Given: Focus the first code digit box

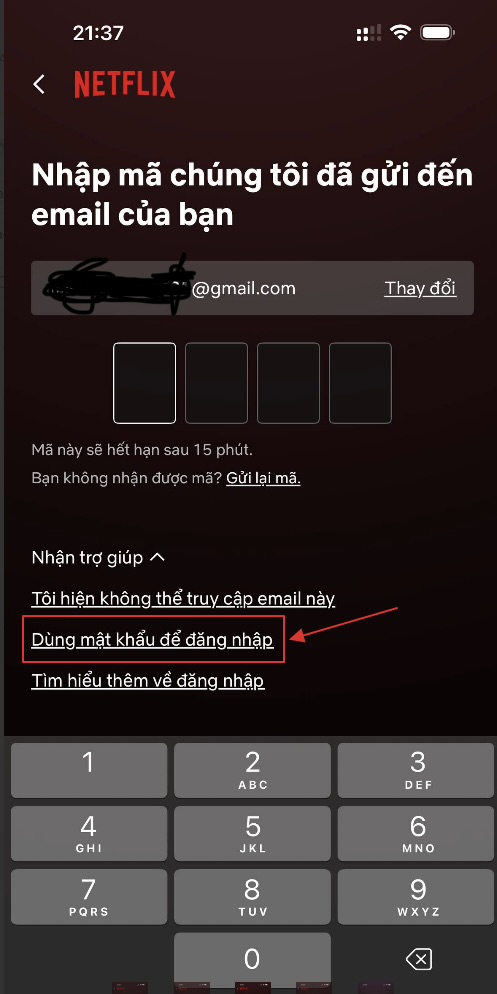Looking at the screenshot, I should [145, 383].
